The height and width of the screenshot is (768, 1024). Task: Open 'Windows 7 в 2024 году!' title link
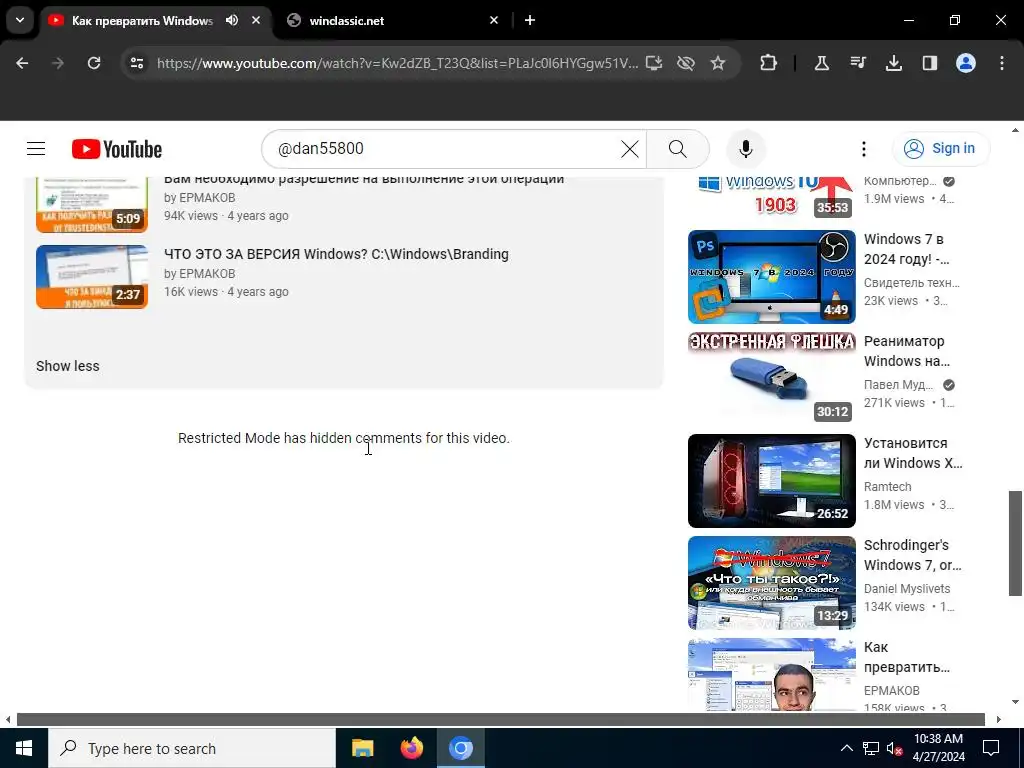pos(908,249)
